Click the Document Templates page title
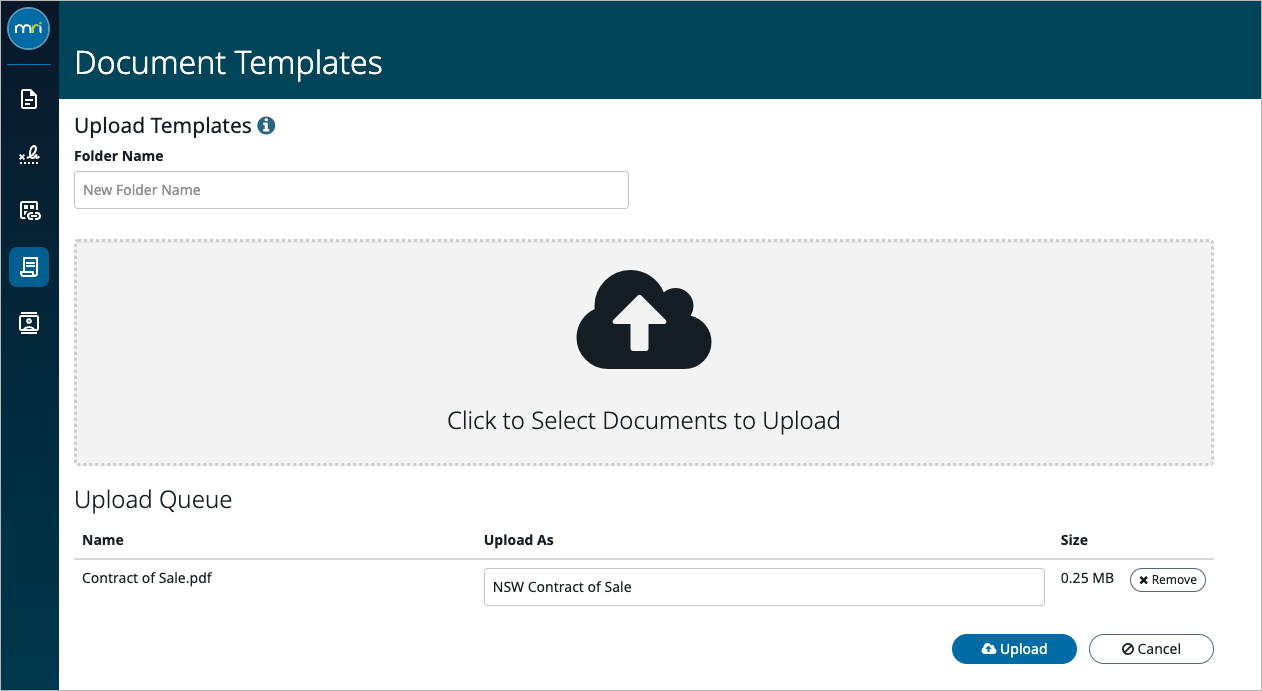This screenshot has height=691, width=1262. (x=228, y=62)
